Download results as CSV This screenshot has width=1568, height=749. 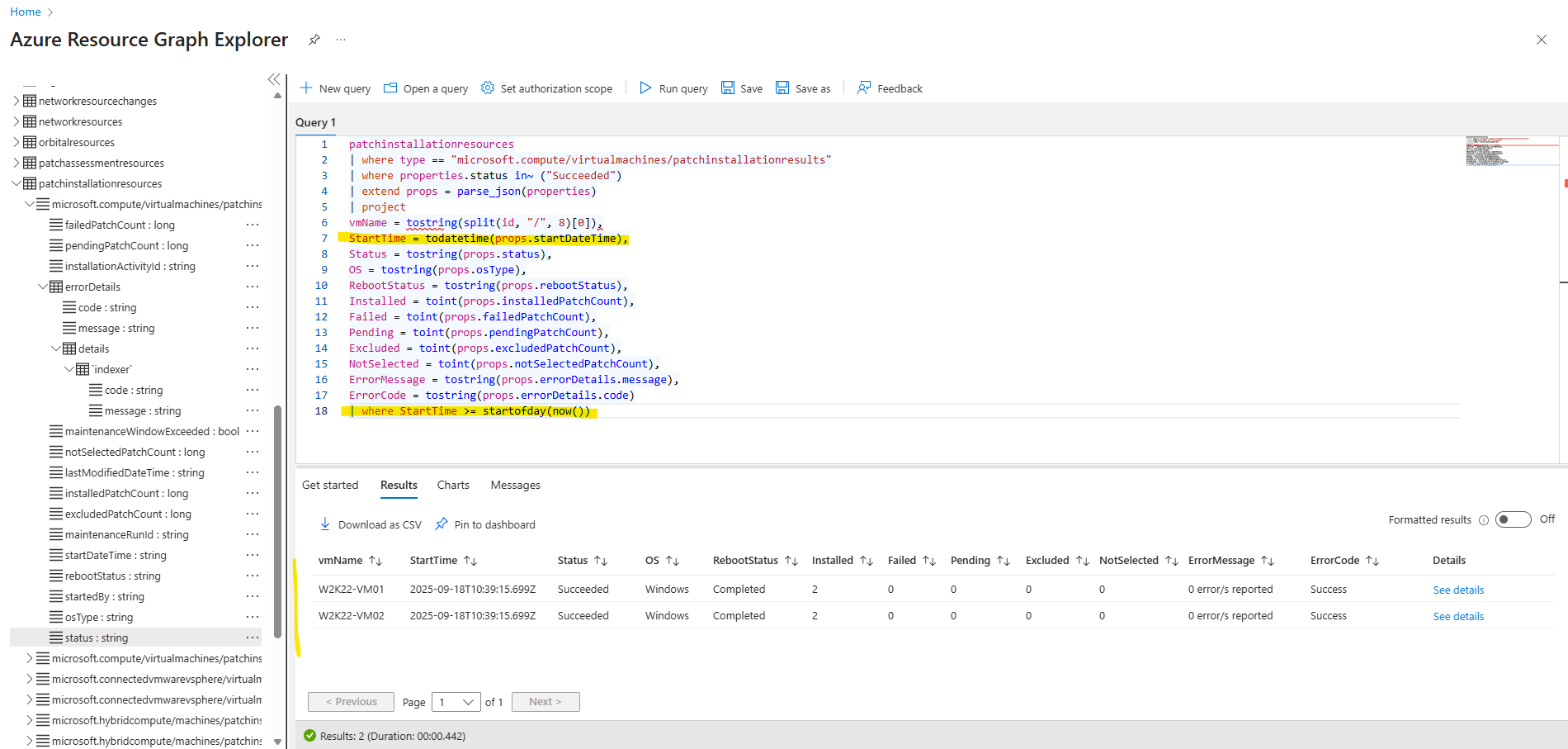click(x=371, y=524)
